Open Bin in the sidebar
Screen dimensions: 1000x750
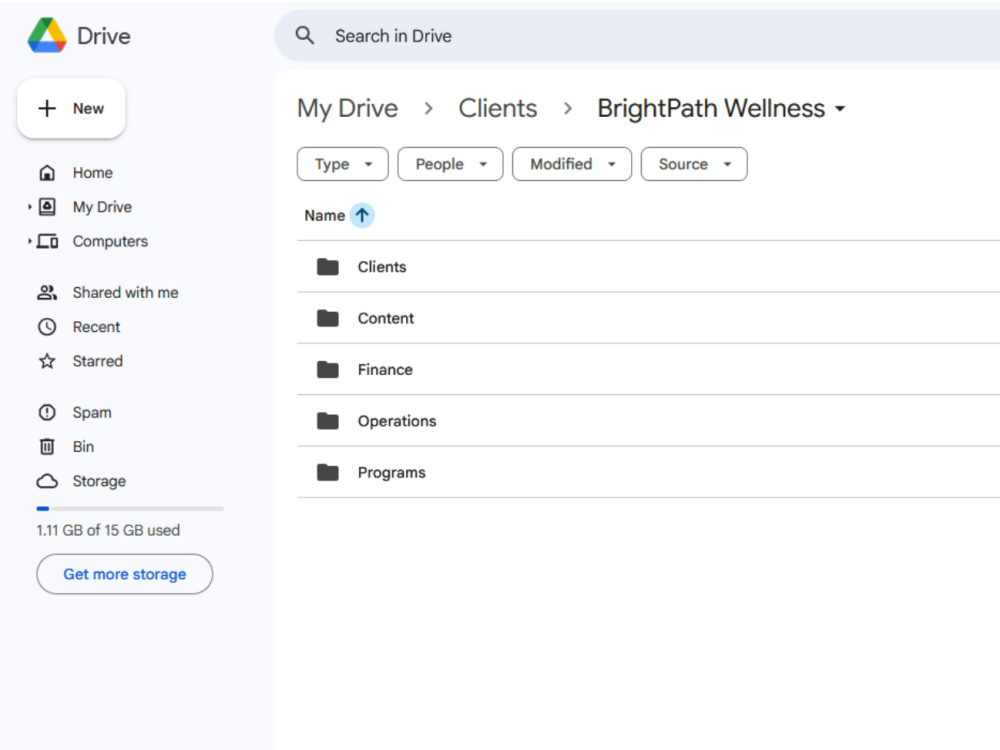point(84,446)
